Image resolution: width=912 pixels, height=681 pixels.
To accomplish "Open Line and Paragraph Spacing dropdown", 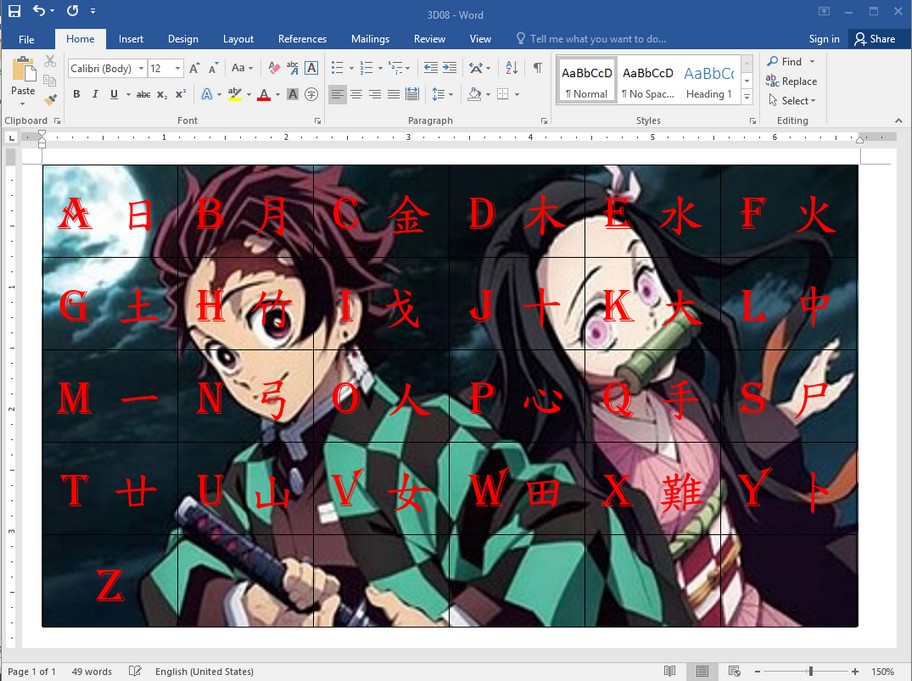I will [442, 94].
